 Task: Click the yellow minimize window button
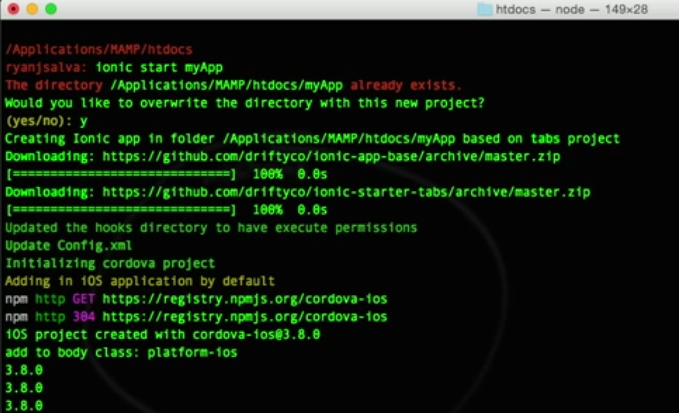32,9
